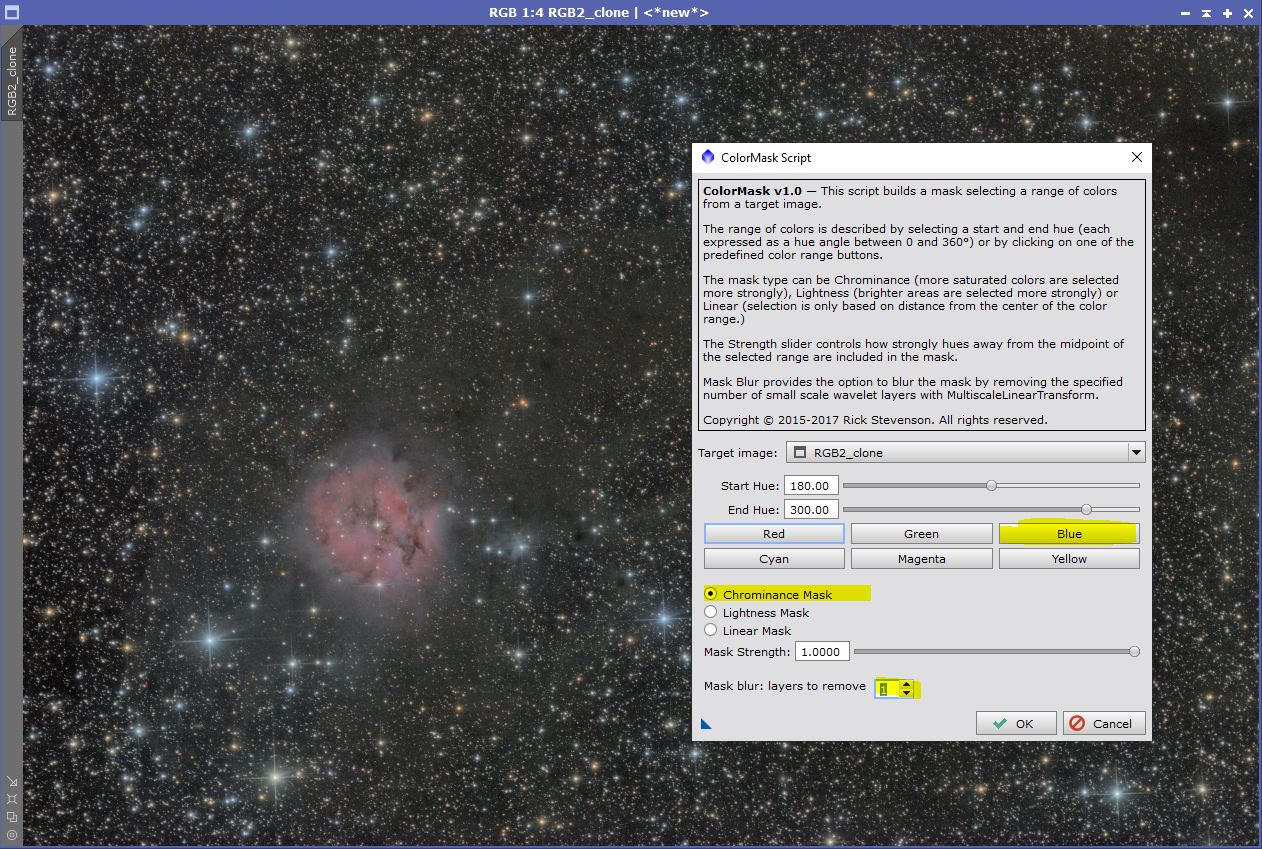
Task: Close the ColorMask Script dialog
Action: pos(1136,157)
